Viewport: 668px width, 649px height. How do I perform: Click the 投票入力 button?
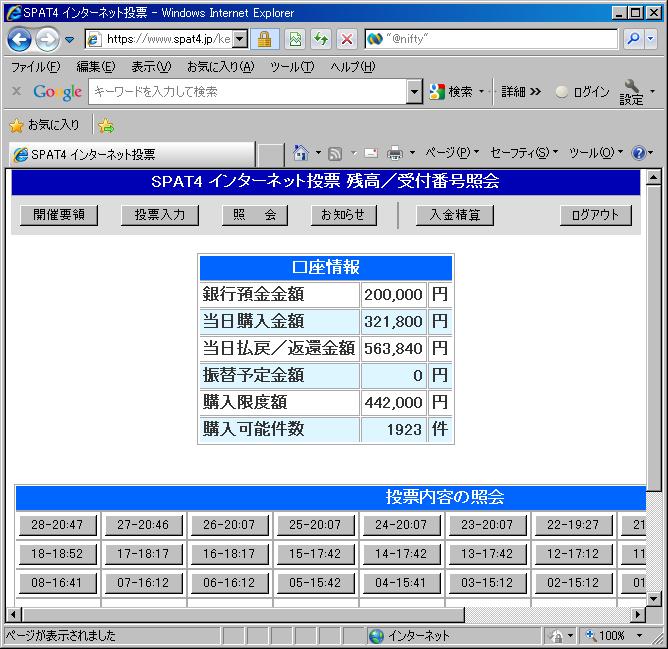pos(160,215)
